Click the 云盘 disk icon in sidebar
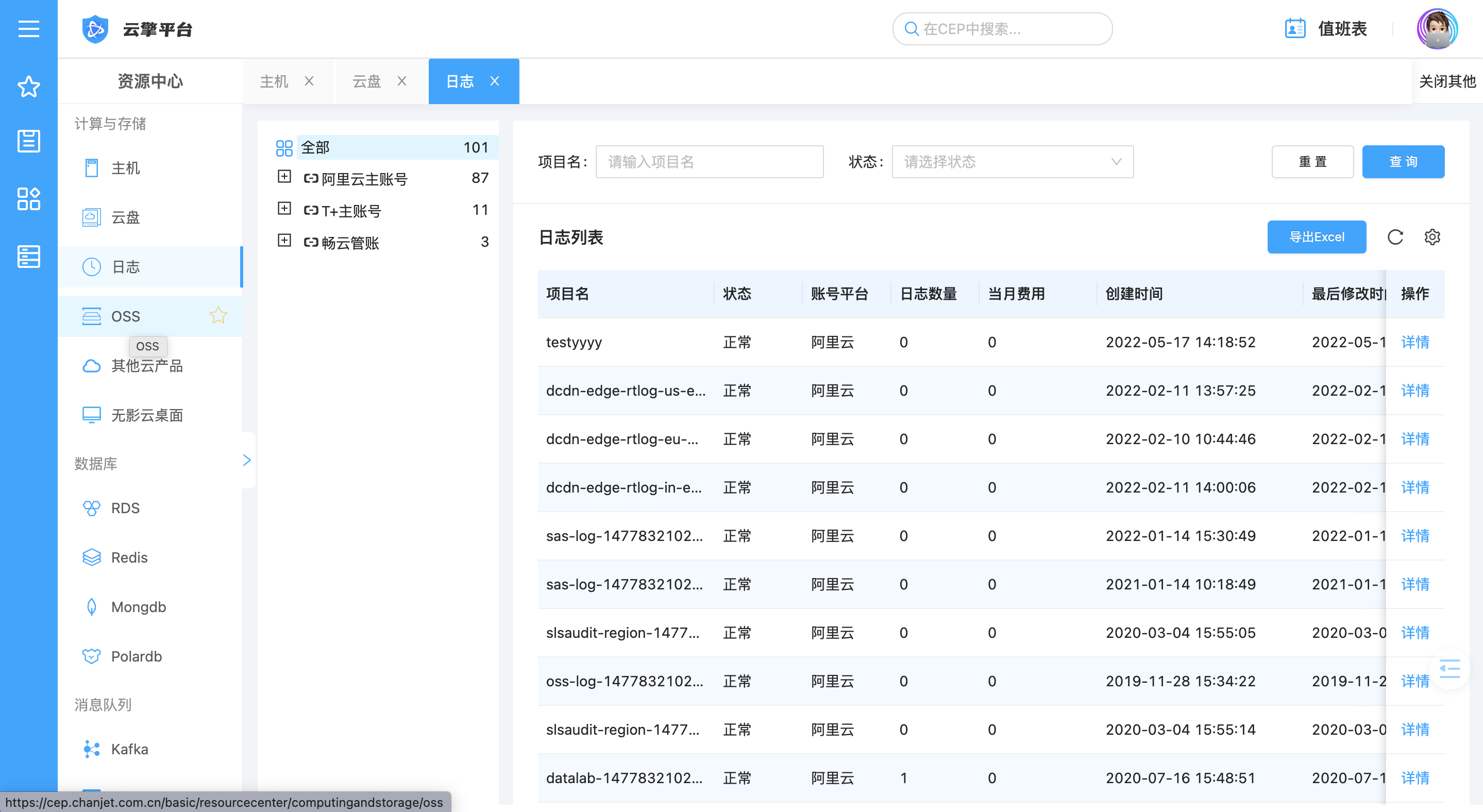This screenshot has height=812, width=1483. click(92, 217)
